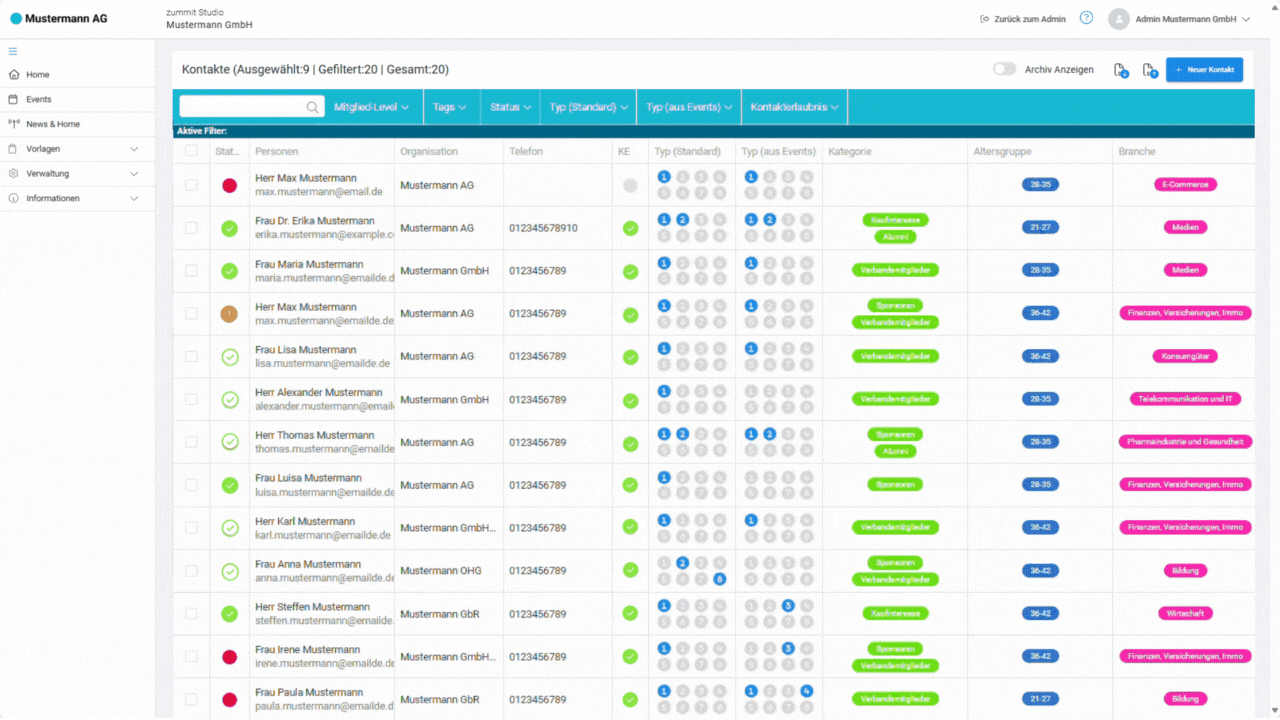
Task: Check the box for Frau Paula Mustermann
Action: [191, 700]
